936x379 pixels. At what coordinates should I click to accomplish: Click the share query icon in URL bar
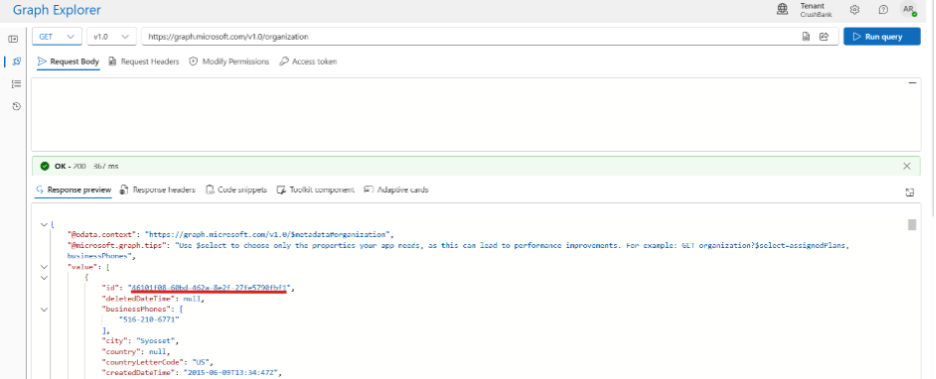tap(824, 37)
